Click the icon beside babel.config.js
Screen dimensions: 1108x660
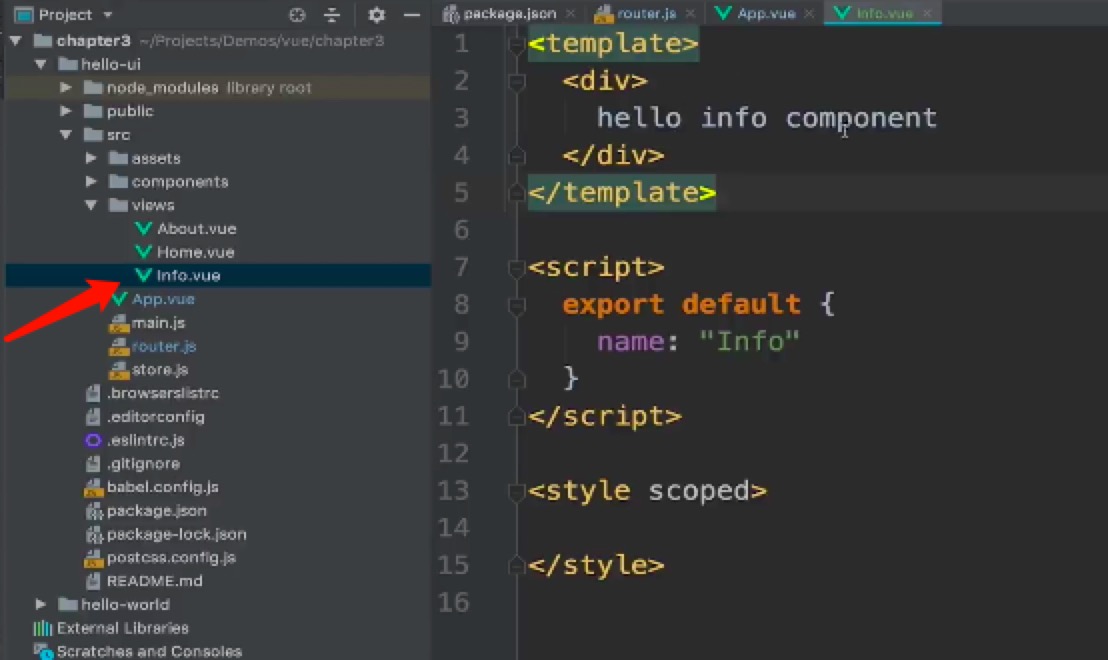(x=93, y=488)
